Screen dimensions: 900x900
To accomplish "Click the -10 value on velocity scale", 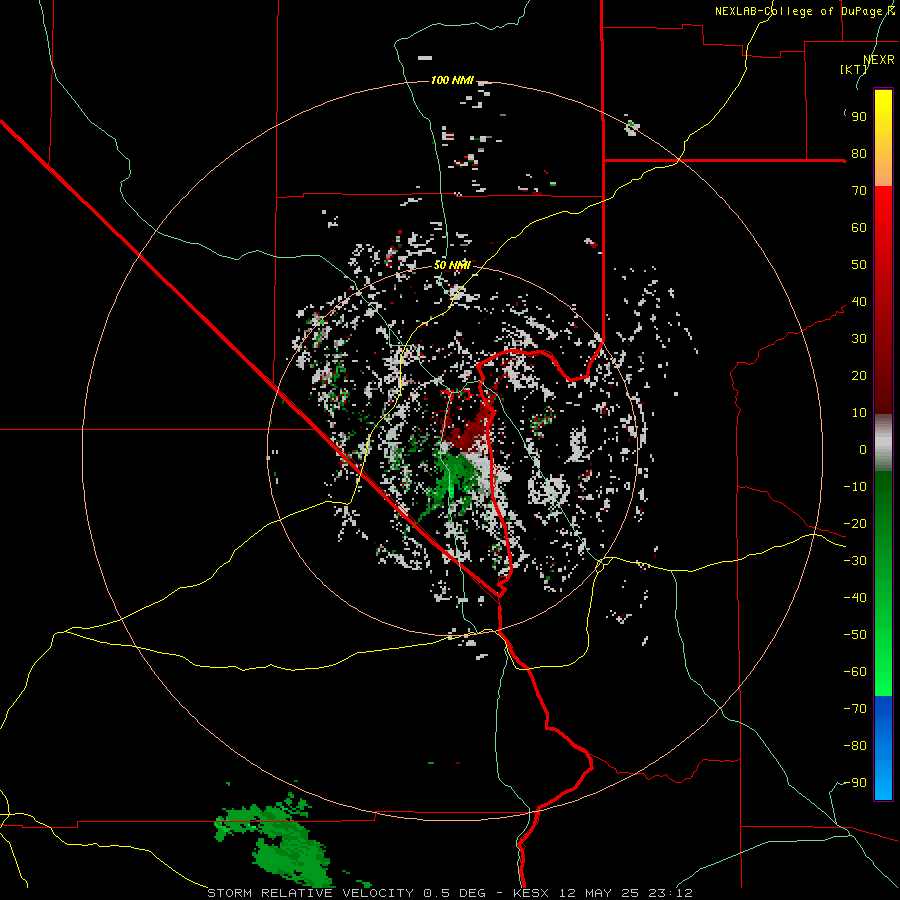I will pos(855,487).
